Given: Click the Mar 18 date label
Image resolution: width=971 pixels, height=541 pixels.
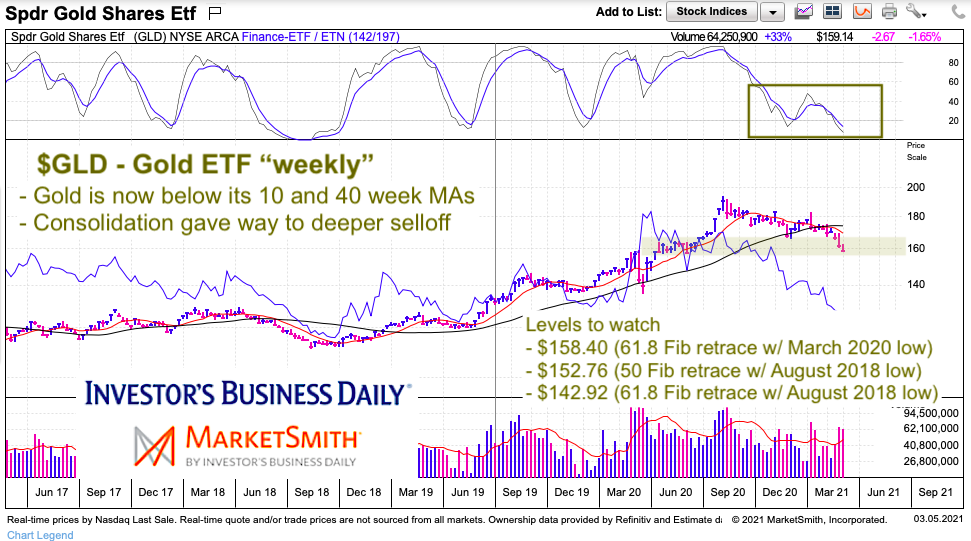Looking at the screenshot, I should [x=207, y=492].
